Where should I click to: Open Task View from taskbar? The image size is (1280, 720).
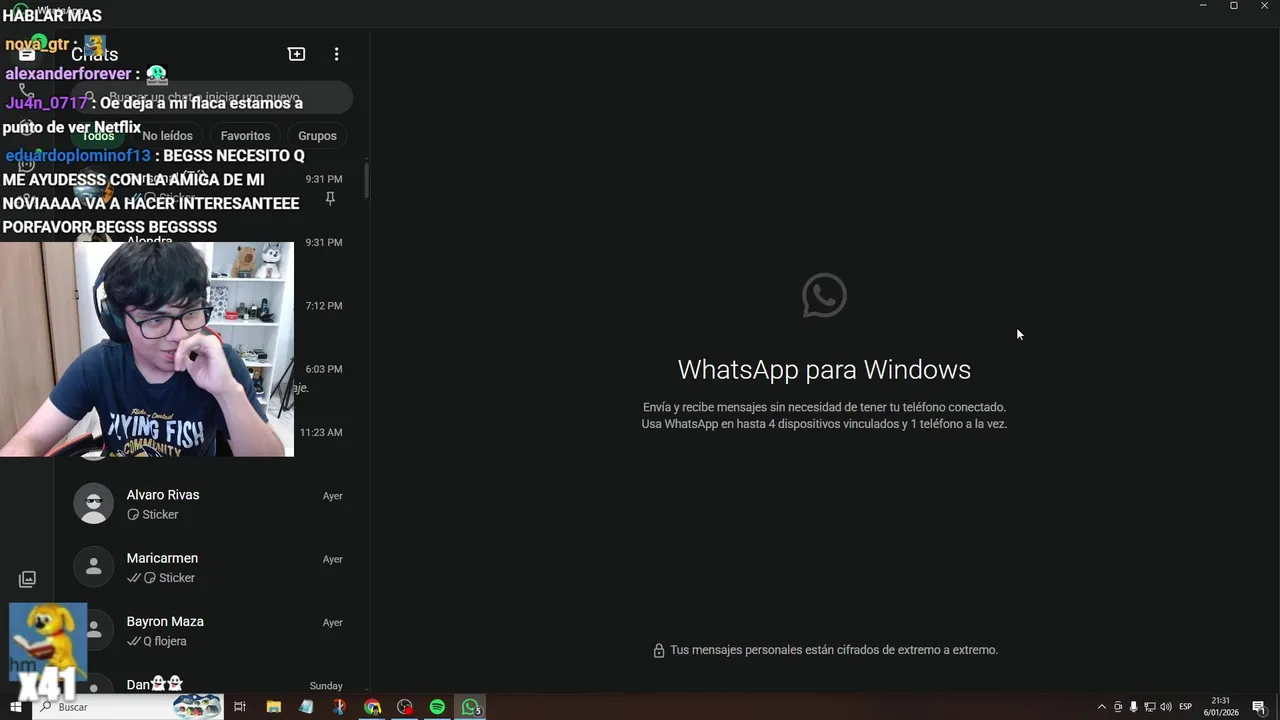pos(240,707)
